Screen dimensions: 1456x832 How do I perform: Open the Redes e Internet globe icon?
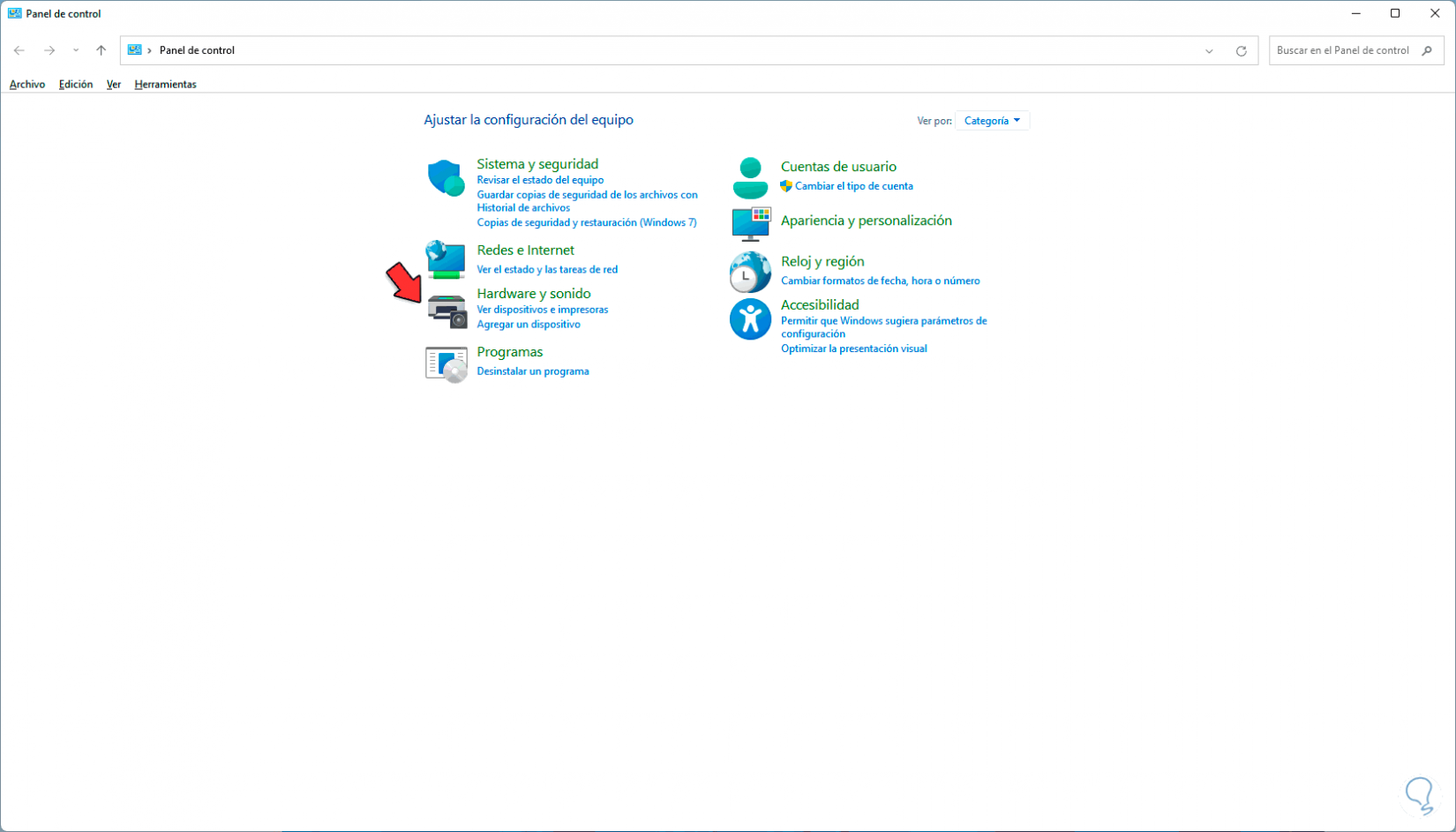tap(446, 259)
